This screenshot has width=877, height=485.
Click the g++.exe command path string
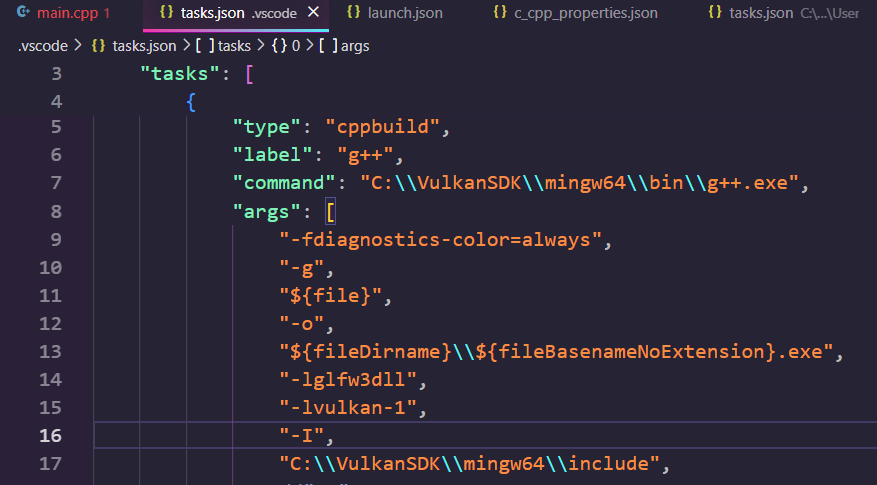click(579, 182)
